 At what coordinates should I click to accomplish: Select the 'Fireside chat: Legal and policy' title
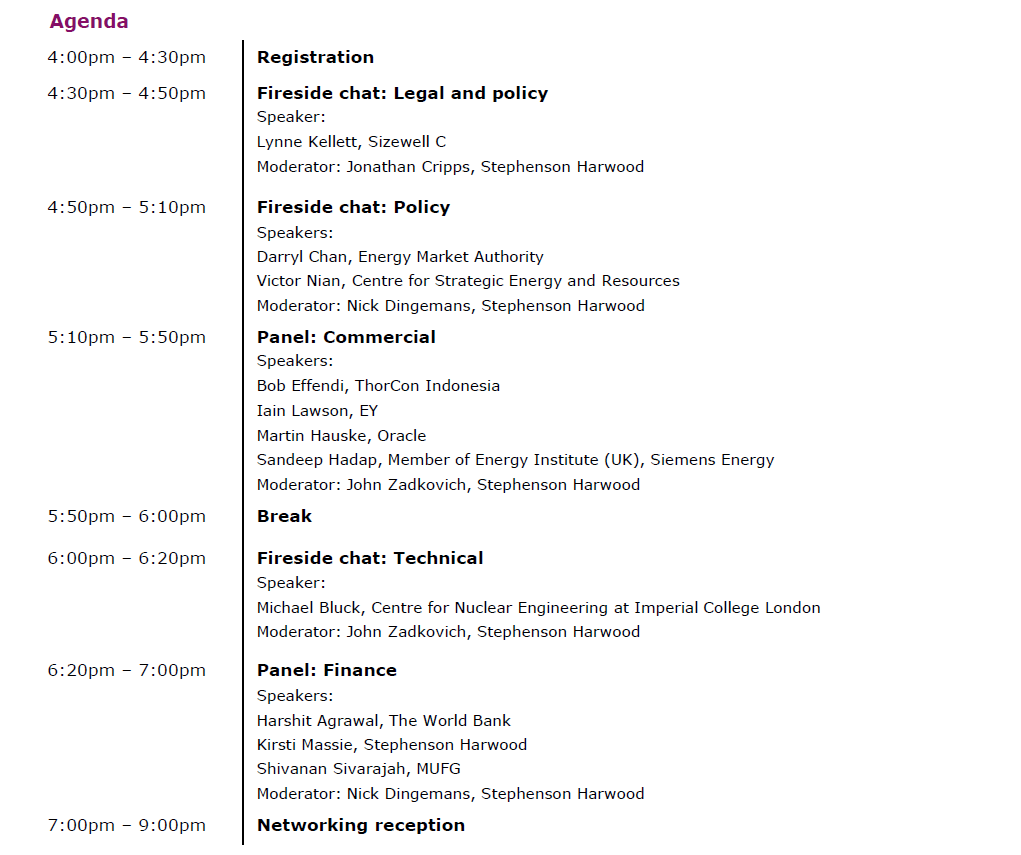402,93
